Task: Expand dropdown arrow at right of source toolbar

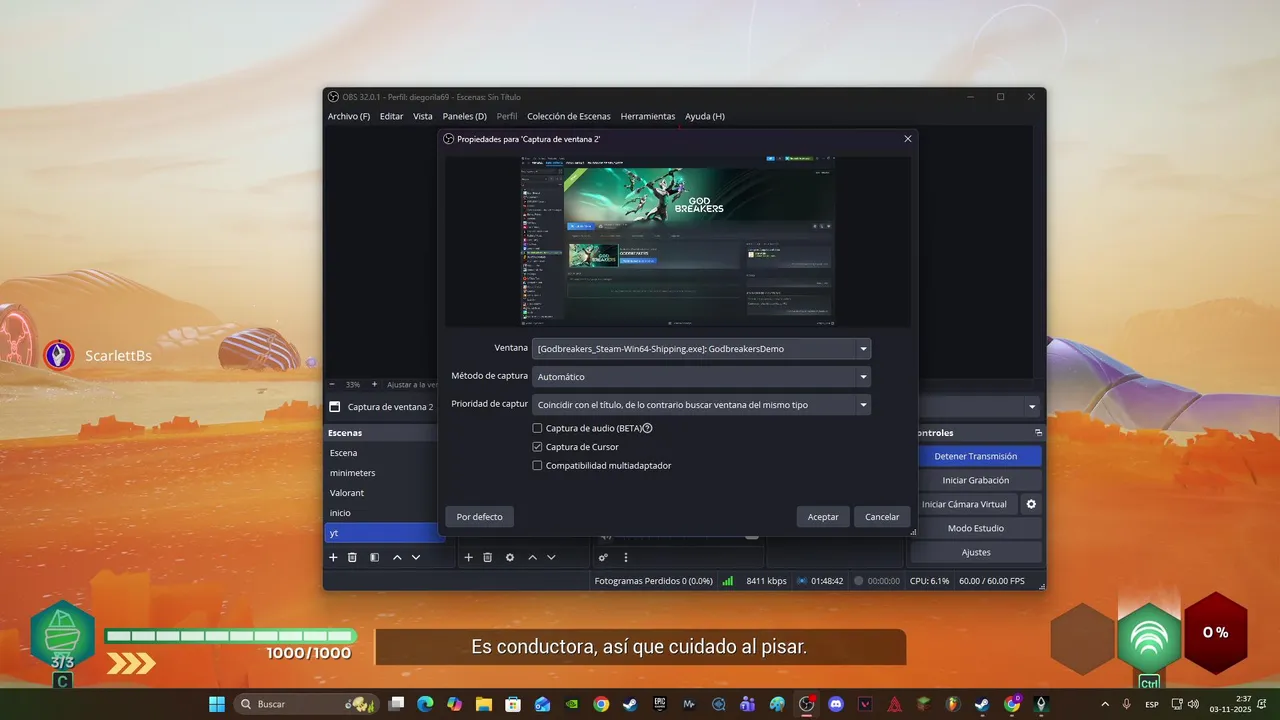Action: (1032, 407)
